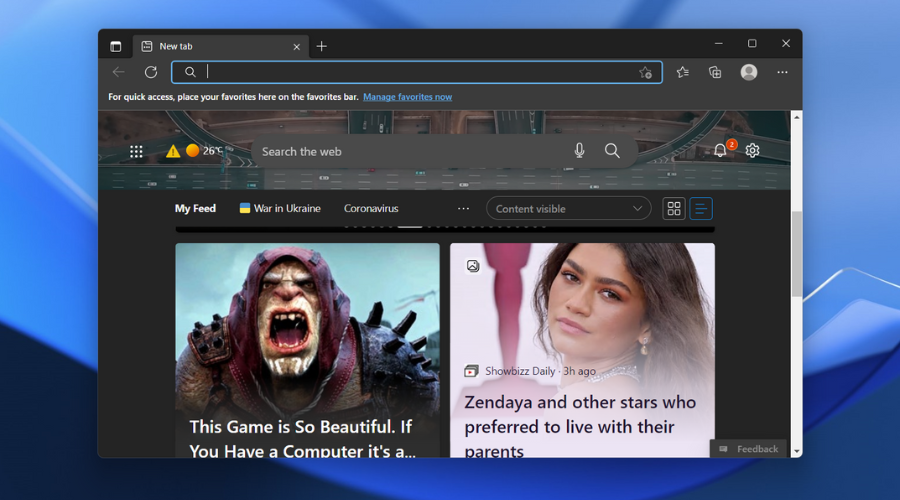Open the Settings and more ellipsis menu
The width and height of the screenshot is (900, 500).
pyautogui.click(x=782, y=72)
